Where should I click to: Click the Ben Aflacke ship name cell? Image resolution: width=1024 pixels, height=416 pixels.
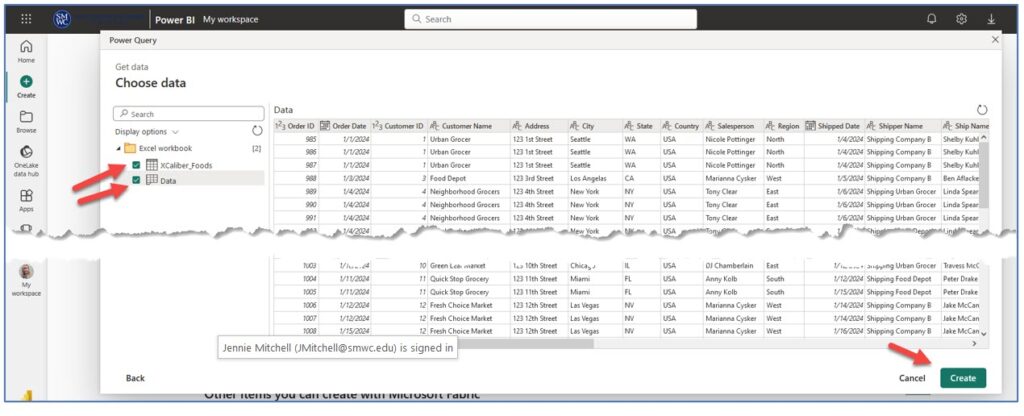point(961,178)
